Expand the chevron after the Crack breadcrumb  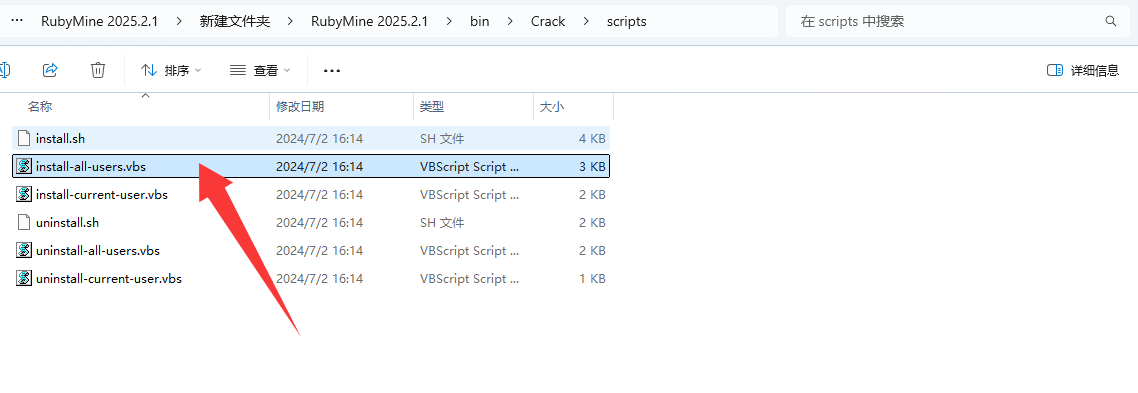(586, 21)
